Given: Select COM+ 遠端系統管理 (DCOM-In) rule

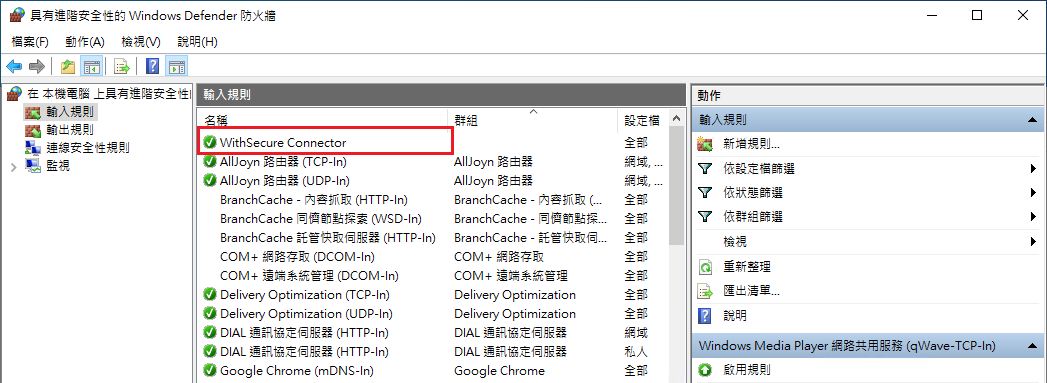Looking at the screenshot, I should tap(308, 276).
